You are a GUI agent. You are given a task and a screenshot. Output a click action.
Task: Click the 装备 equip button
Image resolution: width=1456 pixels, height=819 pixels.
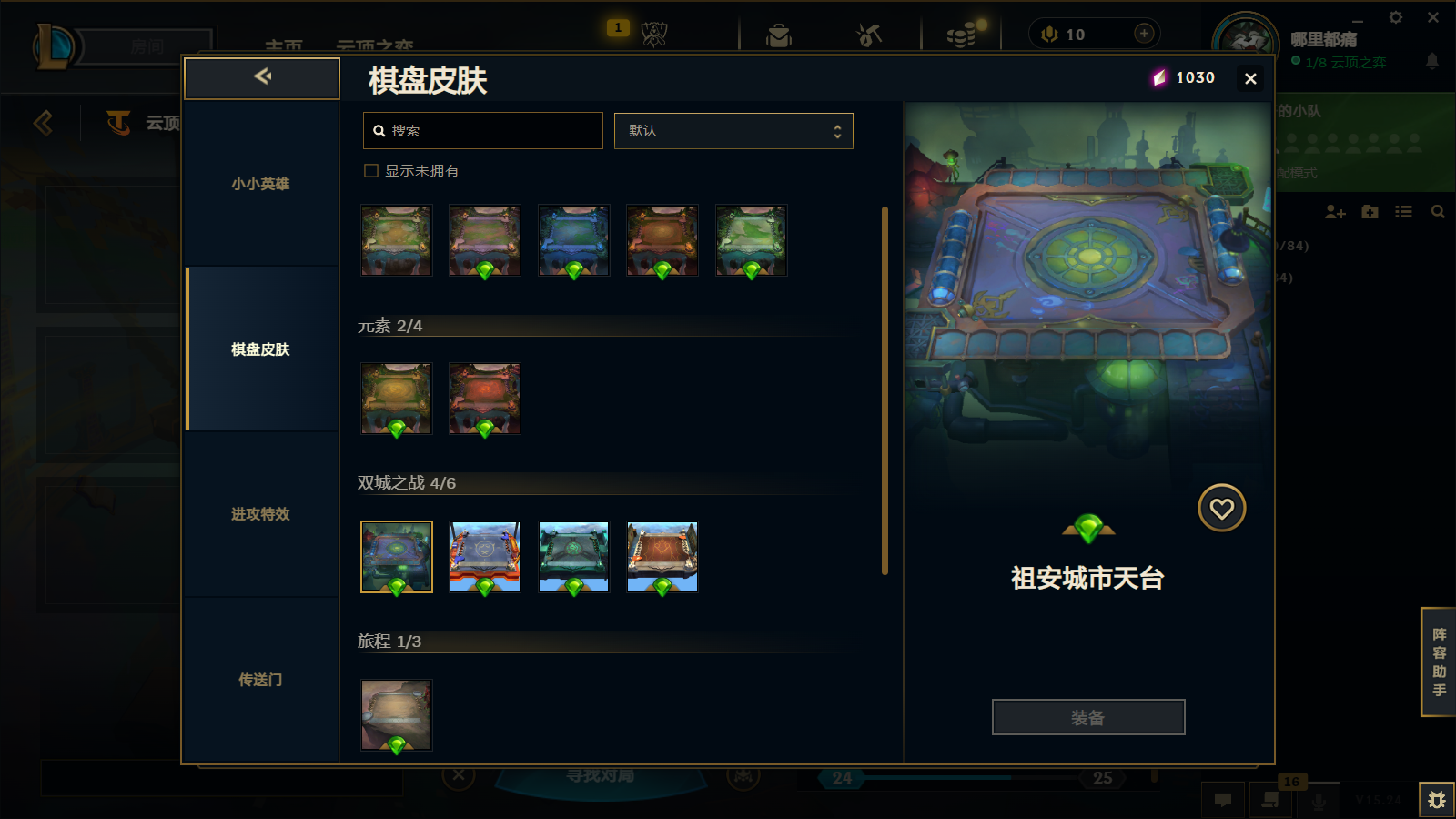pos(1088,717)
